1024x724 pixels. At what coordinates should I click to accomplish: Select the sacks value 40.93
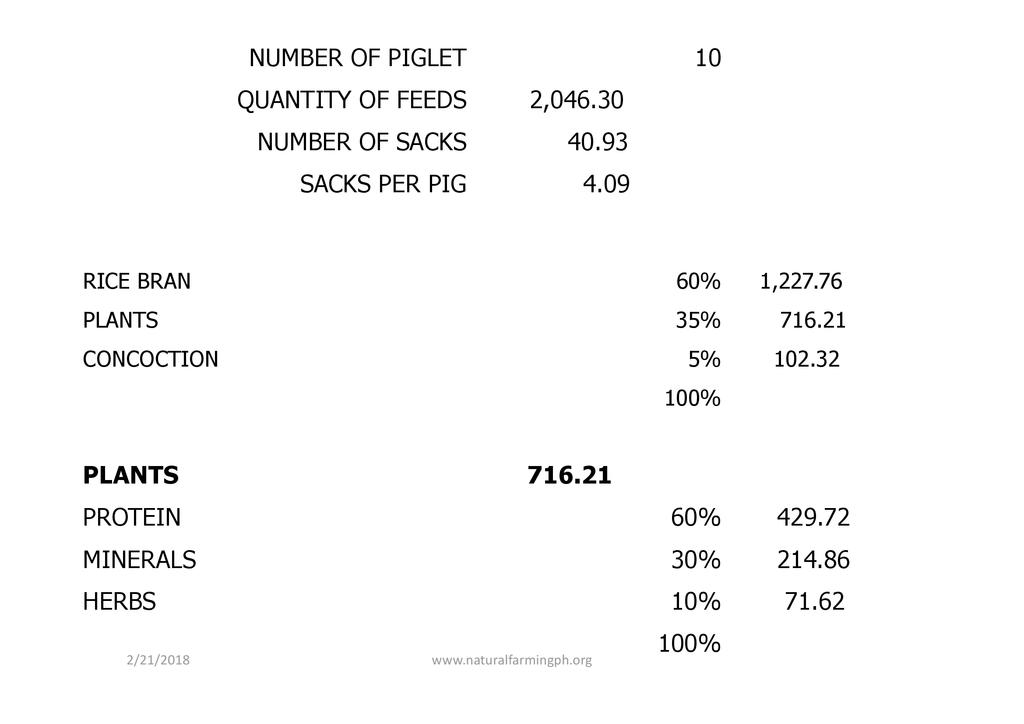(597, 142)
